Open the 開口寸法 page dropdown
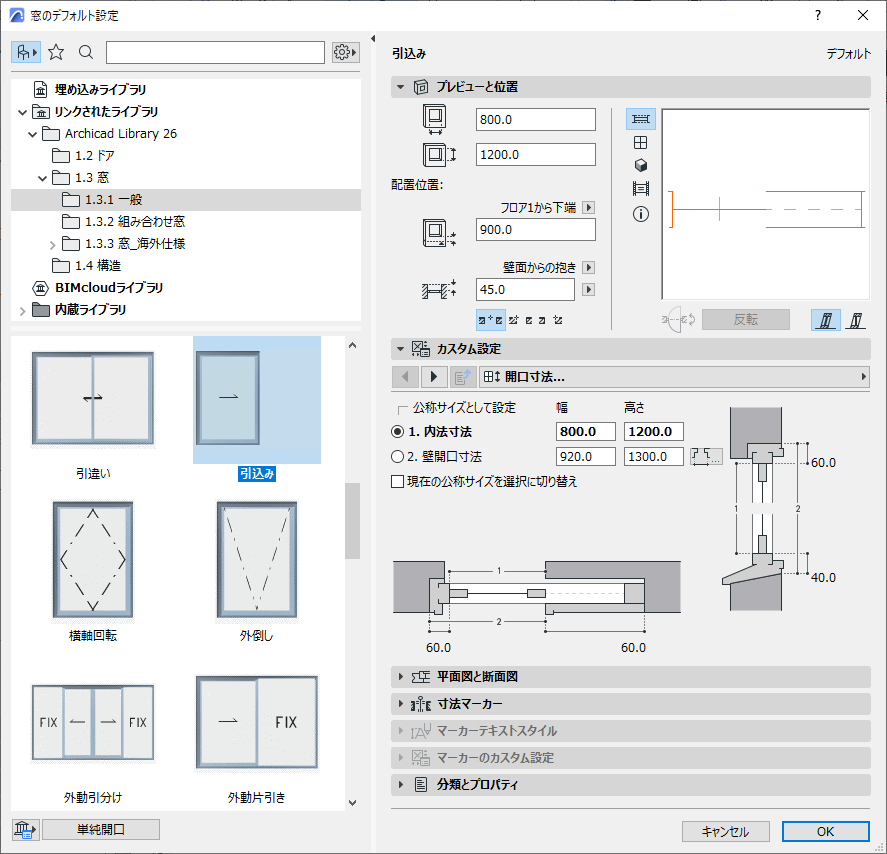 pos(673,377)
